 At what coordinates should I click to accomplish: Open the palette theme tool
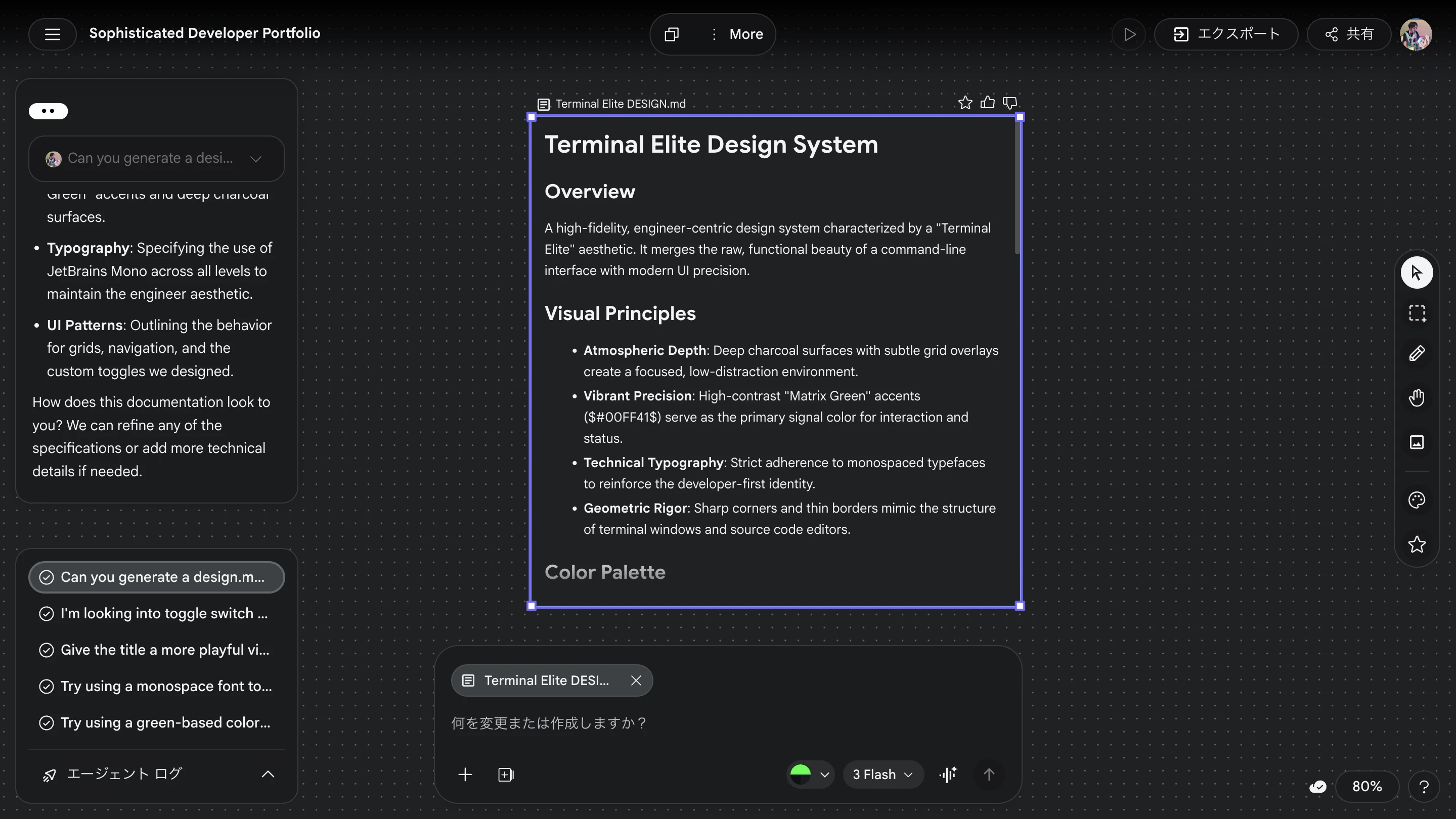1417,500
